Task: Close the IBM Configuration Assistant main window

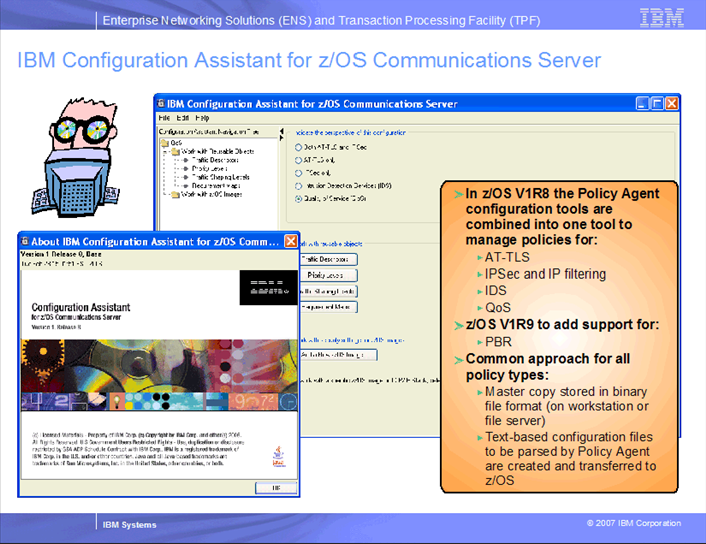Action: point(672,104)
